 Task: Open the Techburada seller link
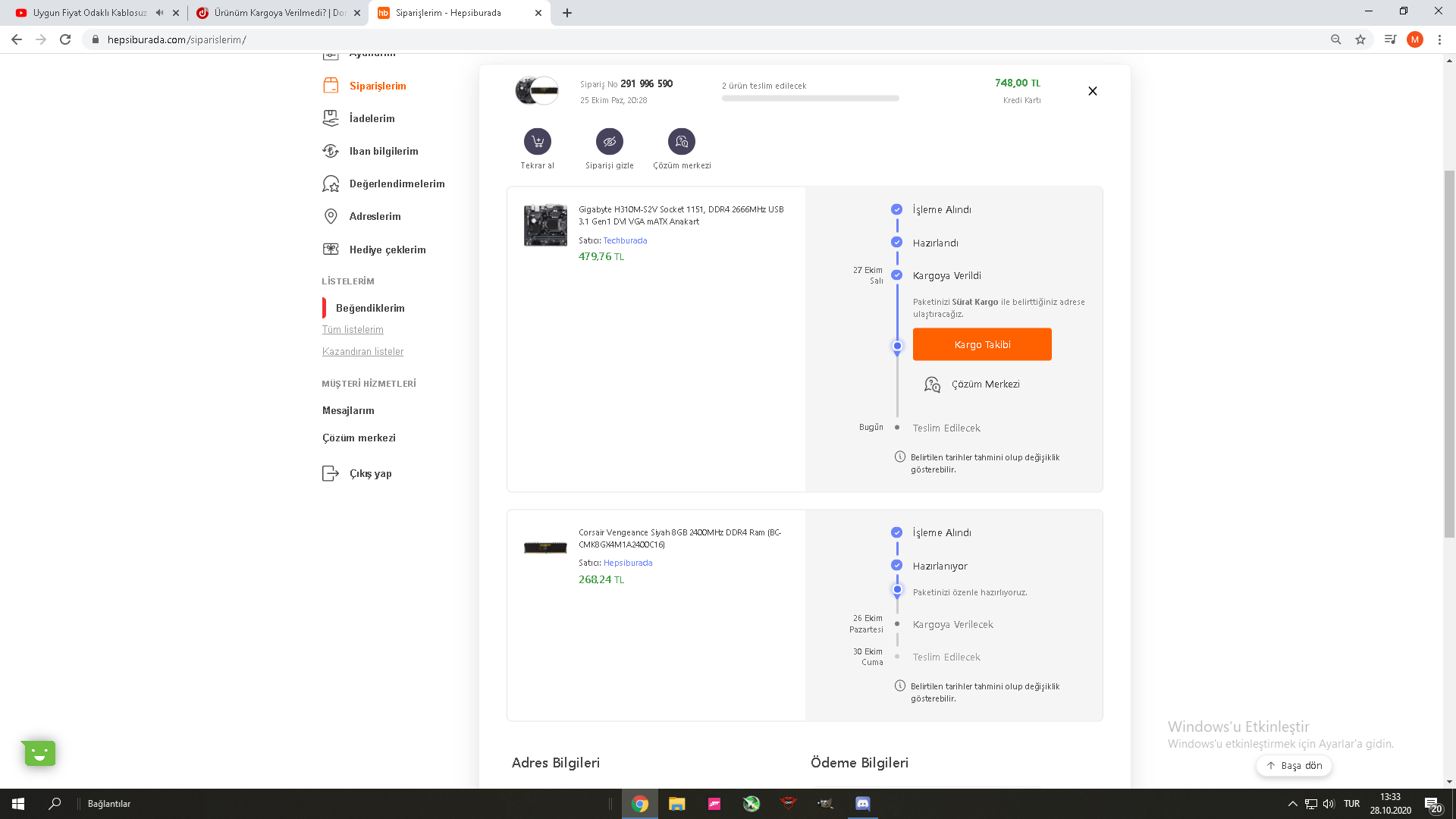pos(625,240)
